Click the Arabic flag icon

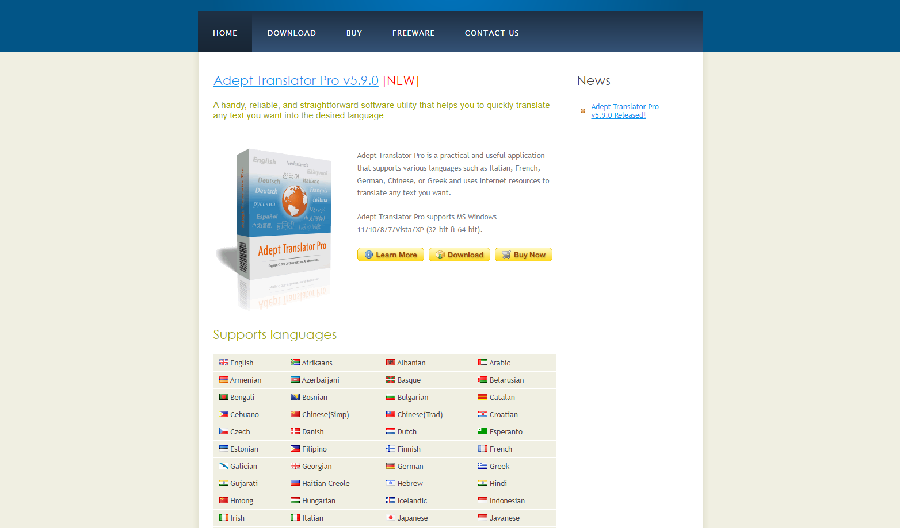coord(482,362)
